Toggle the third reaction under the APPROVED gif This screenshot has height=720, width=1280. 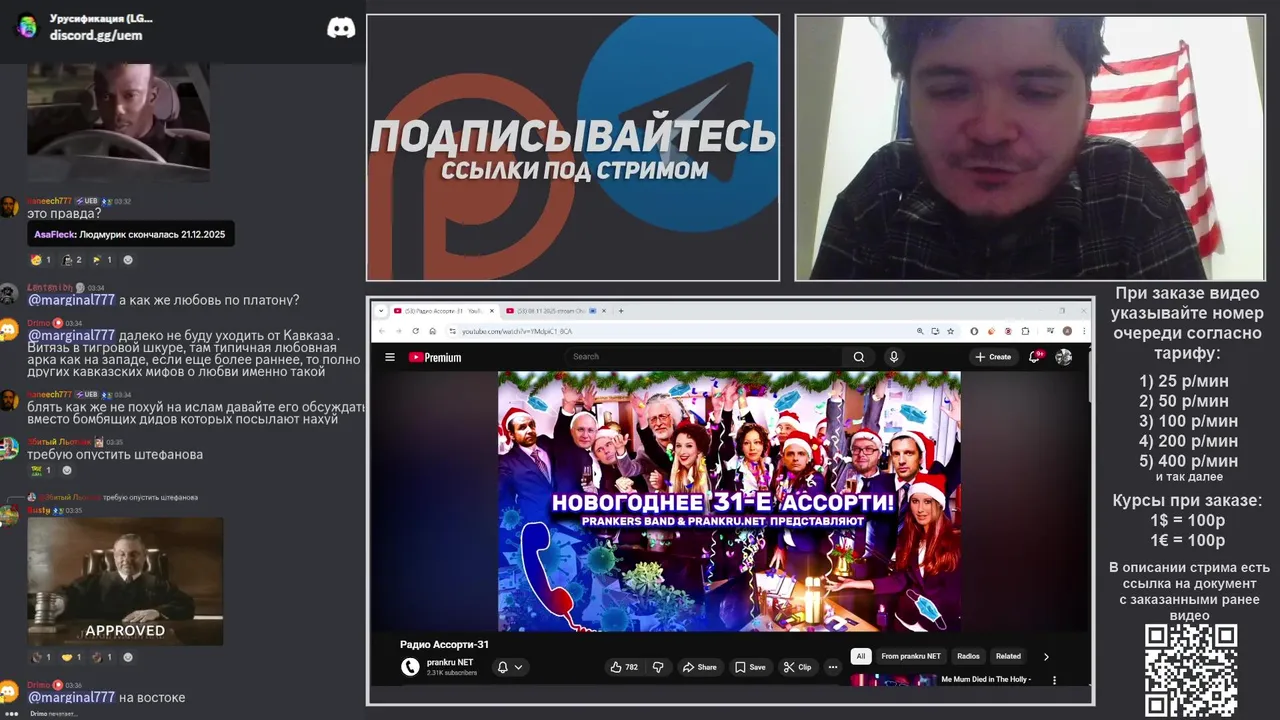coord(103,658)
